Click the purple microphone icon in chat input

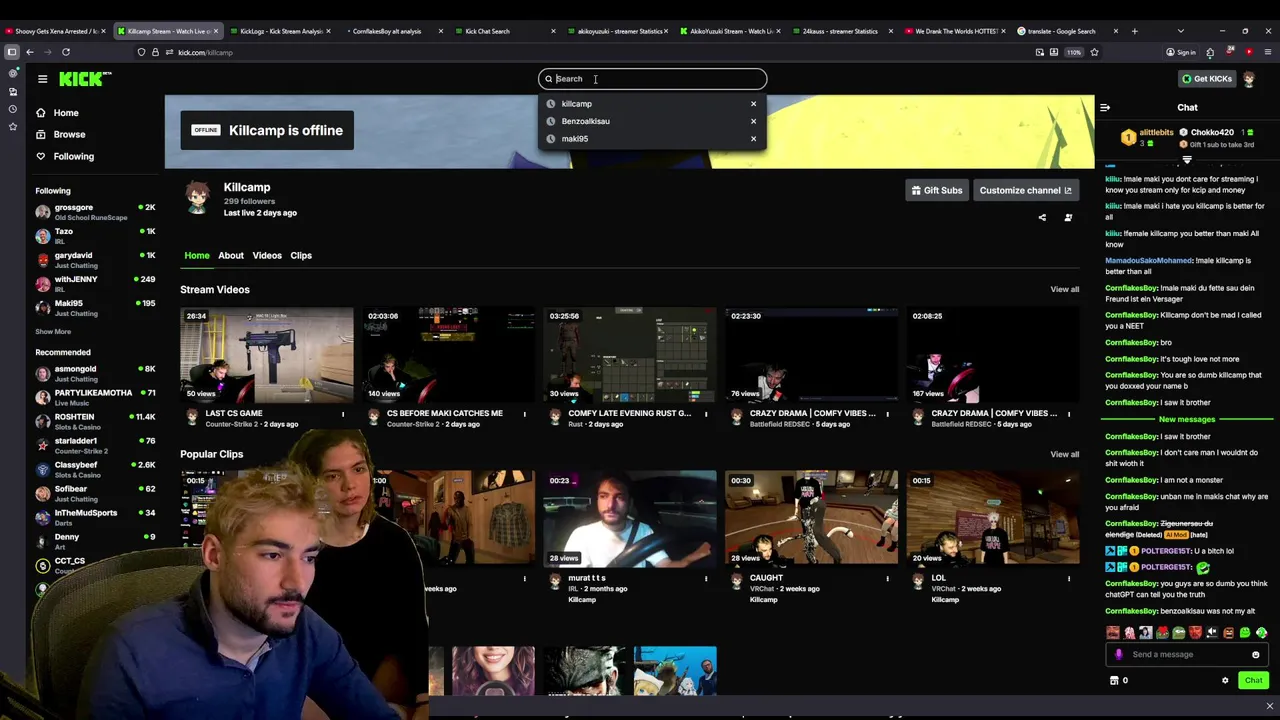(x=1119, y=655)
